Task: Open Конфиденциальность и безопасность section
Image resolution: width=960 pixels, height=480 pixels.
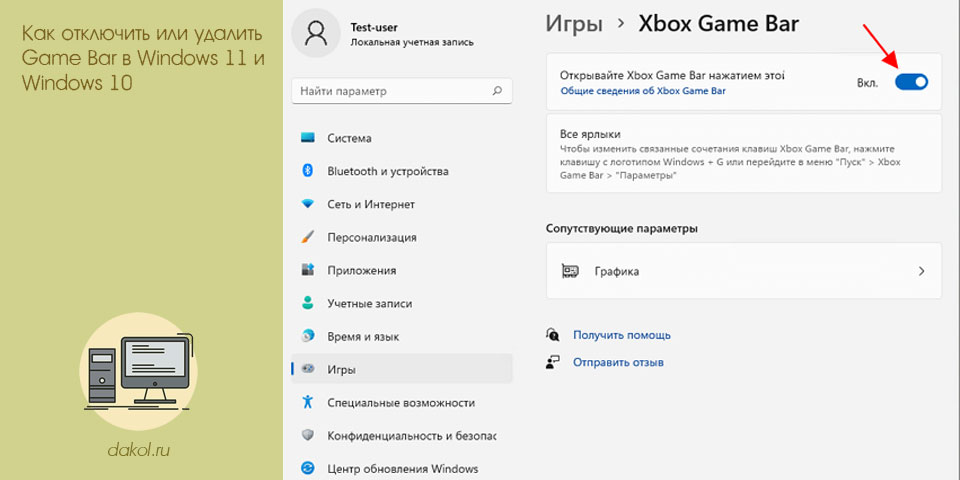Action: coord(402,436)
